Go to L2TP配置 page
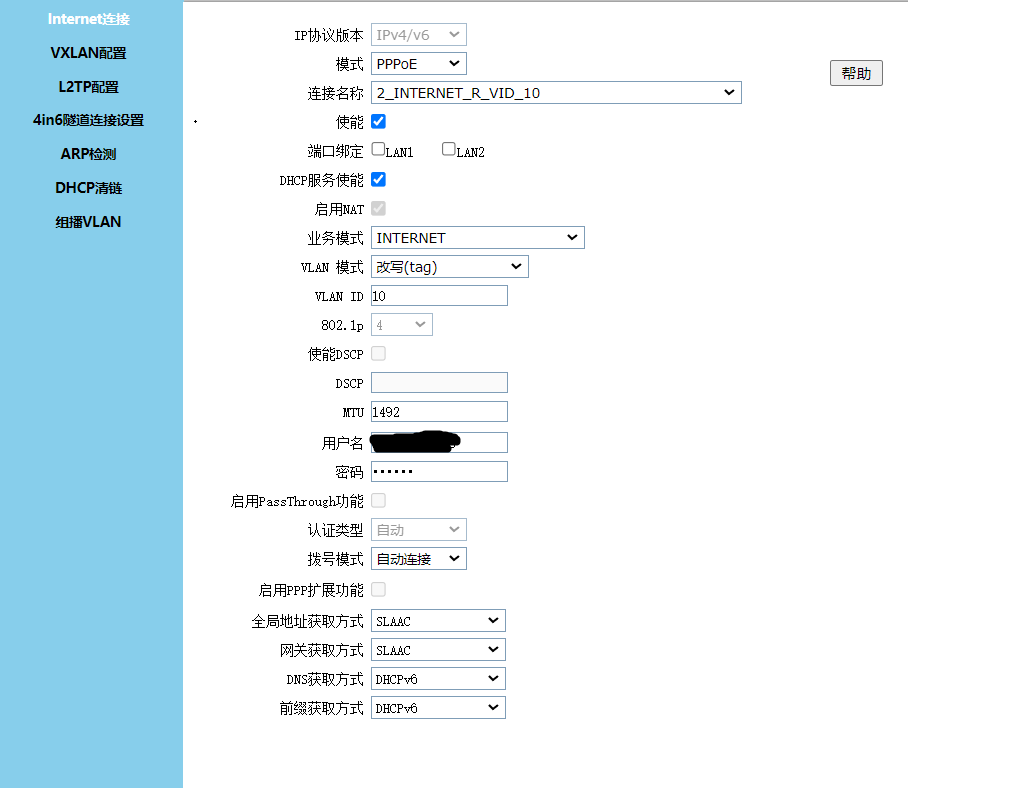Image resolution: width=1029 pixels, height=788 pixels. tap(89, 87)
